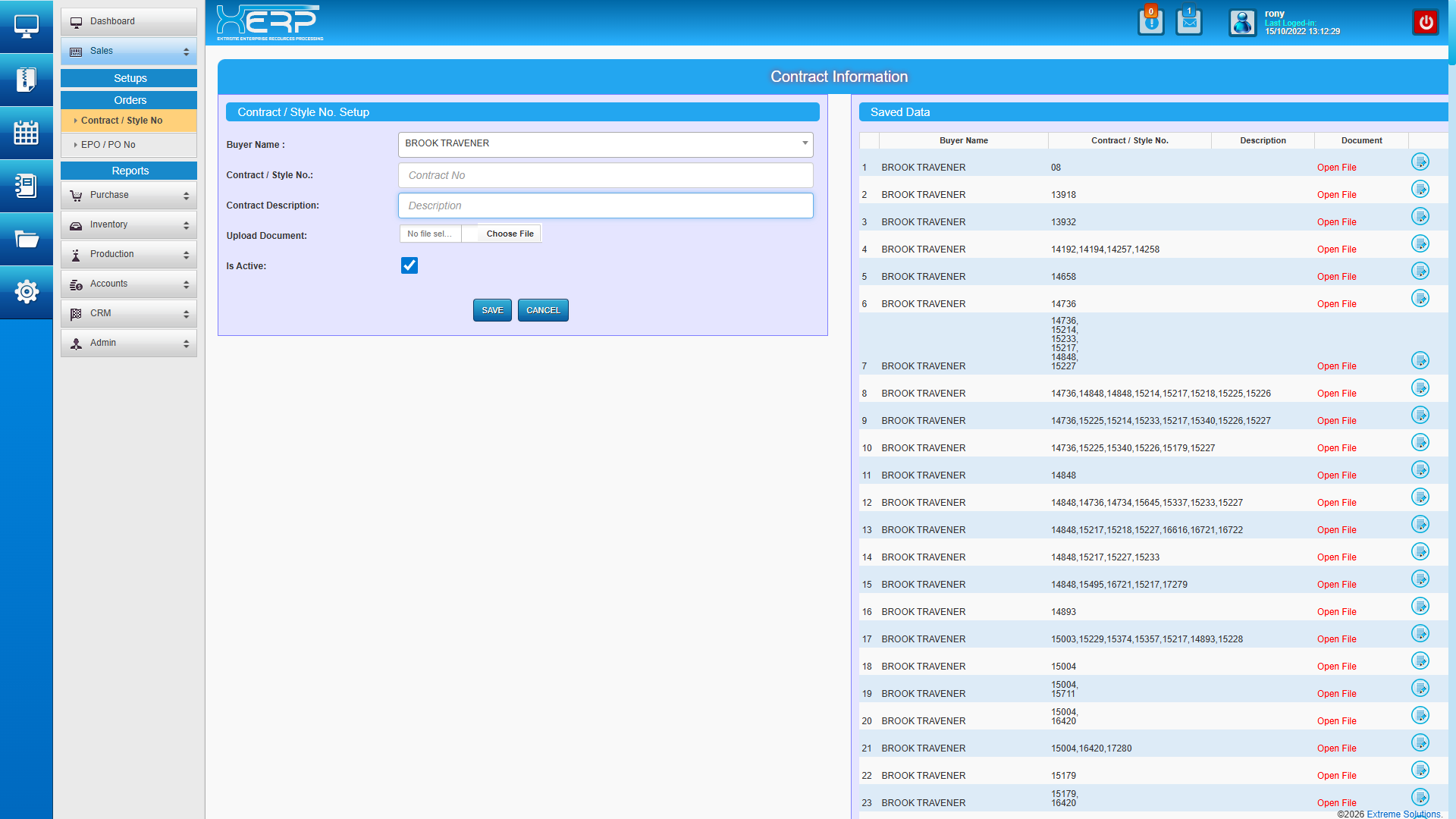Expand the Production menu section
Screen dimensions: 1456x819
coord(129,255)
